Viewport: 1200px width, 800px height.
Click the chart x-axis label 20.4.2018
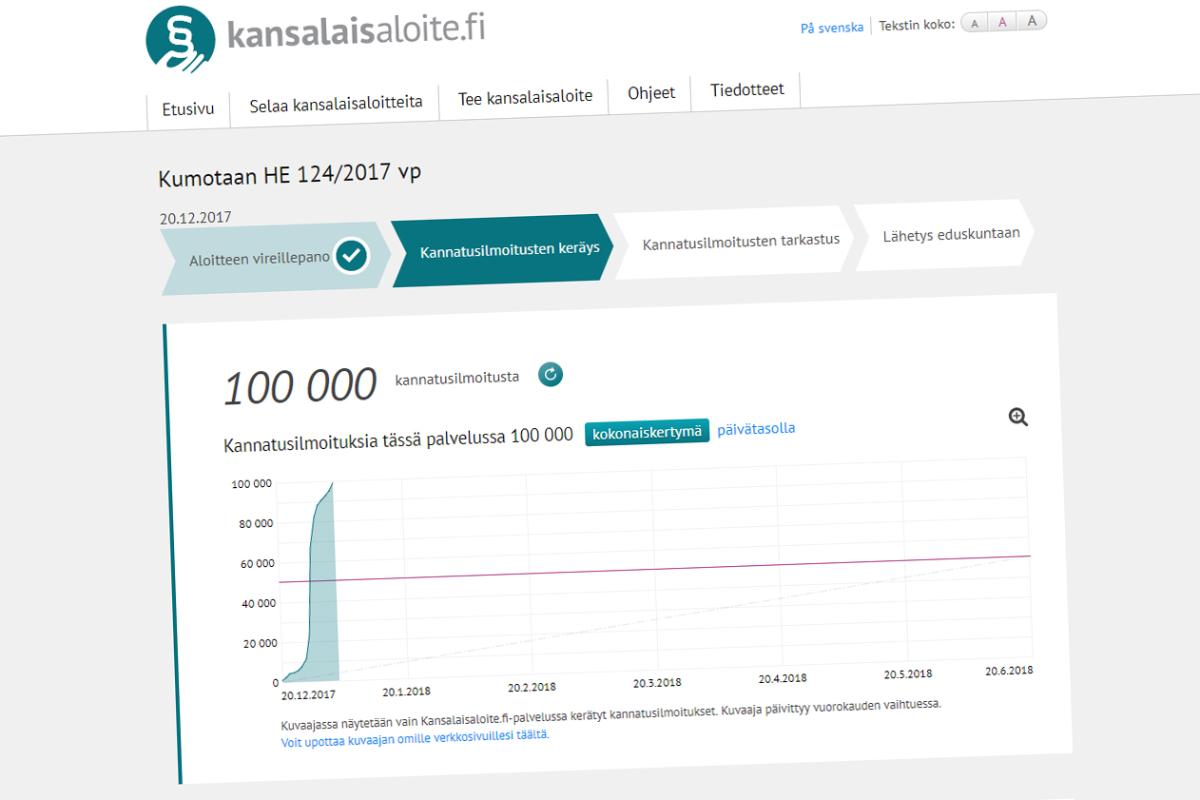pyautogui.click(x=782, y=679)
